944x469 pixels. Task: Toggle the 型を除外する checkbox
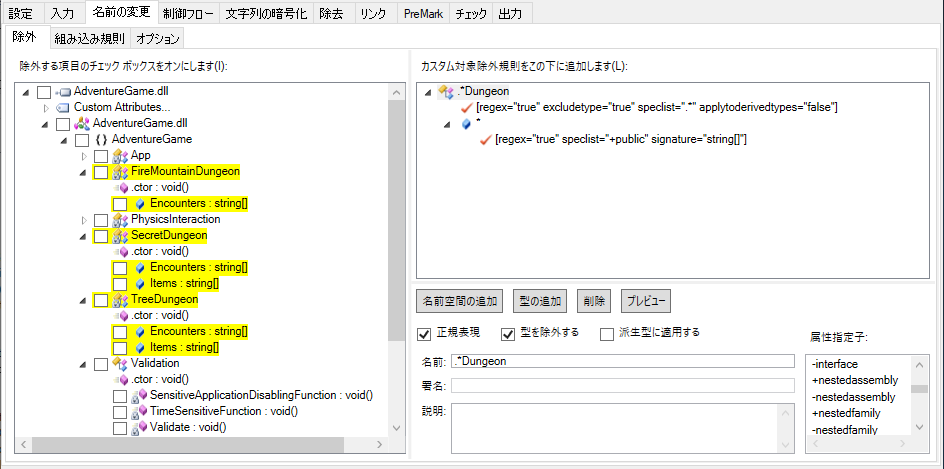509,334
